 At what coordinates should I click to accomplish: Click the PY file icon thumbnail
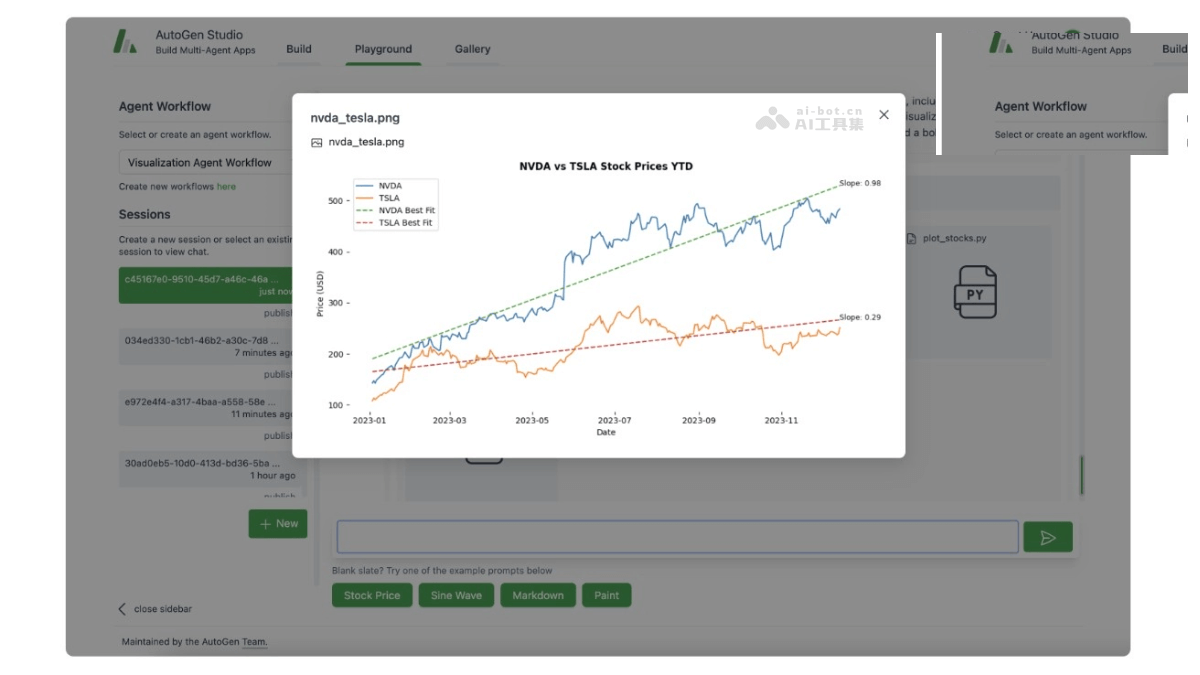pyautogui.click(x=975, y=292)
